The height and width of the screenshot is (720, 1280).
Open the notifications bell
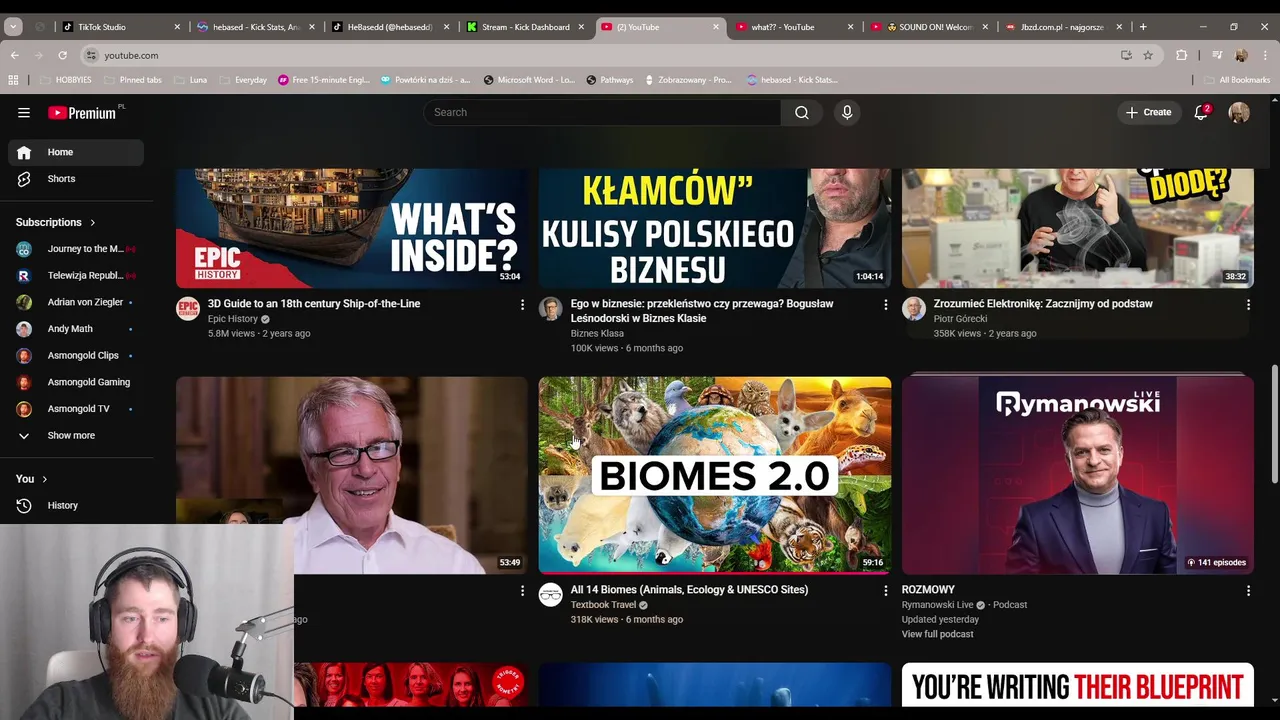(x=1201, y=112)
